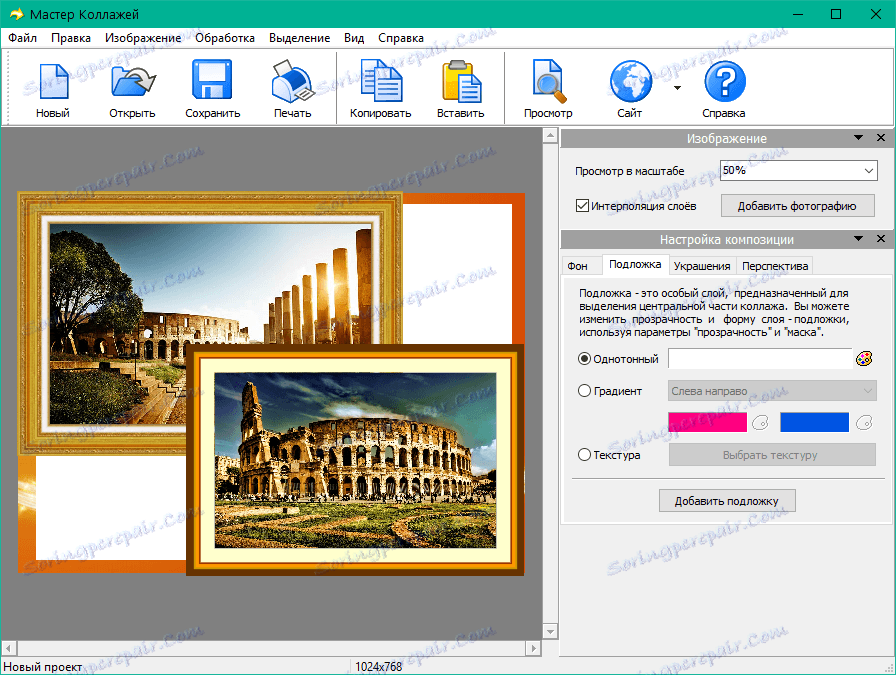Collapse the Настройка композиции panel arrow

coord(858,239)
